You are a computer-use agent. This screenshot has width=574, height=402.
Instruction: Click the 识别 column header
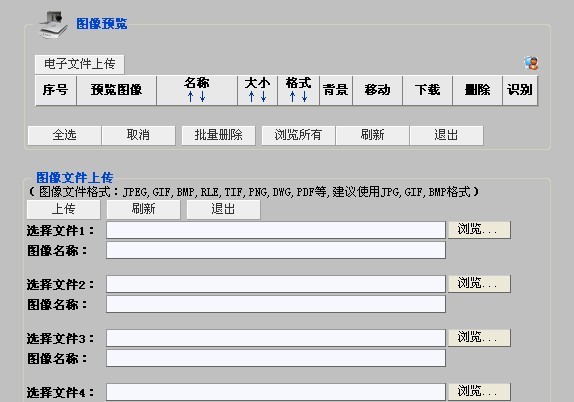[x=520, y=90]
